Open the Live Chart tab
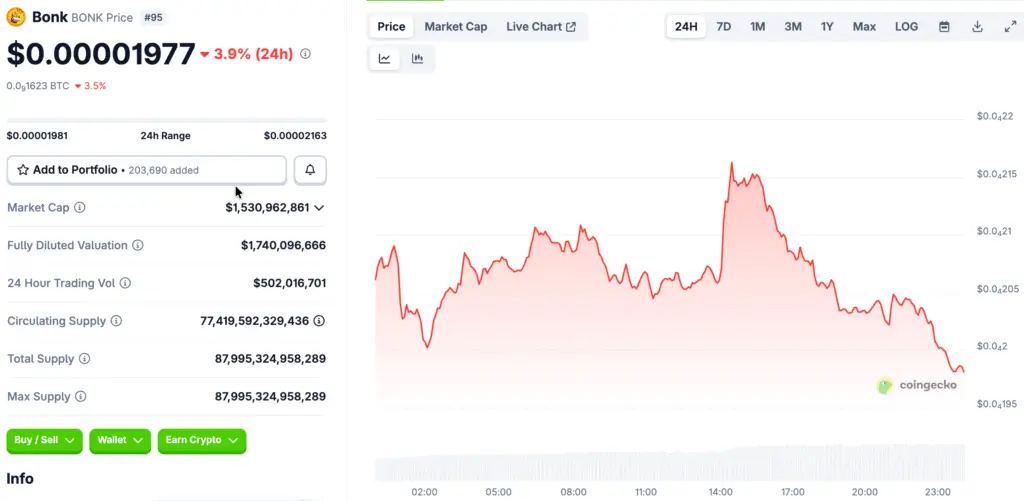This screenshot has height=501, width=1024. click(541, 27)
